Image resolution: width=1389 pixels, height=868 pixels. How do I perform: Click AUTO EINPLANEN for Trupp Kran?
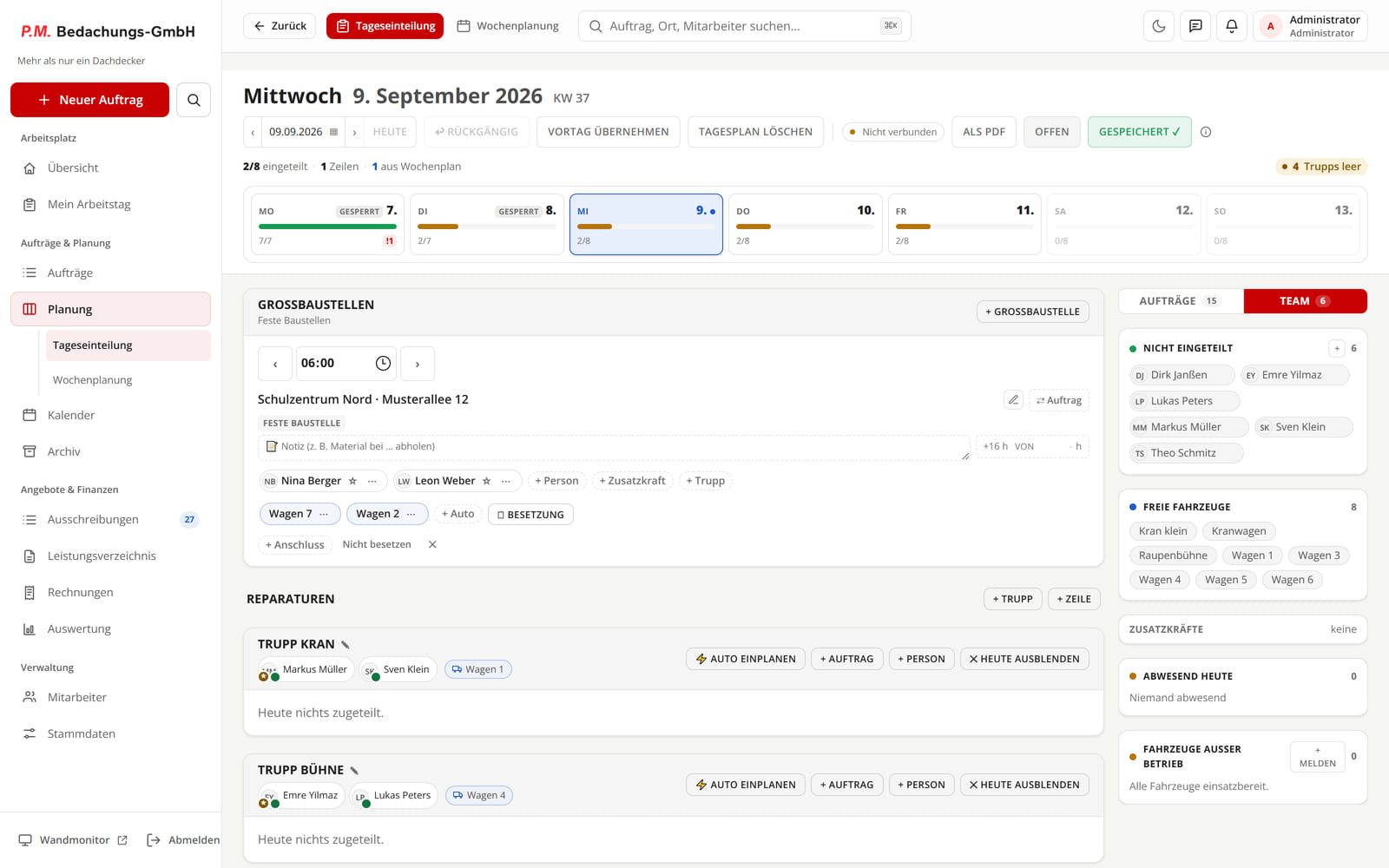click(x=746, y=659)
